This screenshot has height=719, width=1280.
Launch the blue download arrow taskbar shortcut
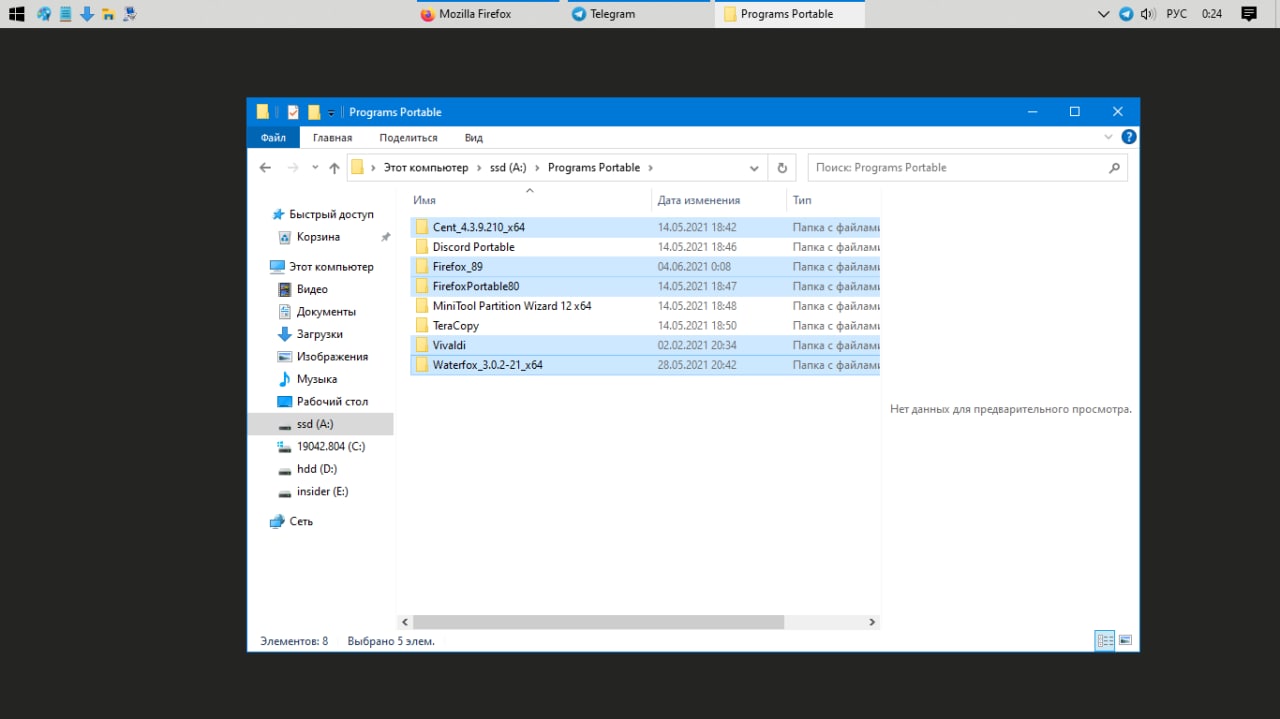(87, 14)
